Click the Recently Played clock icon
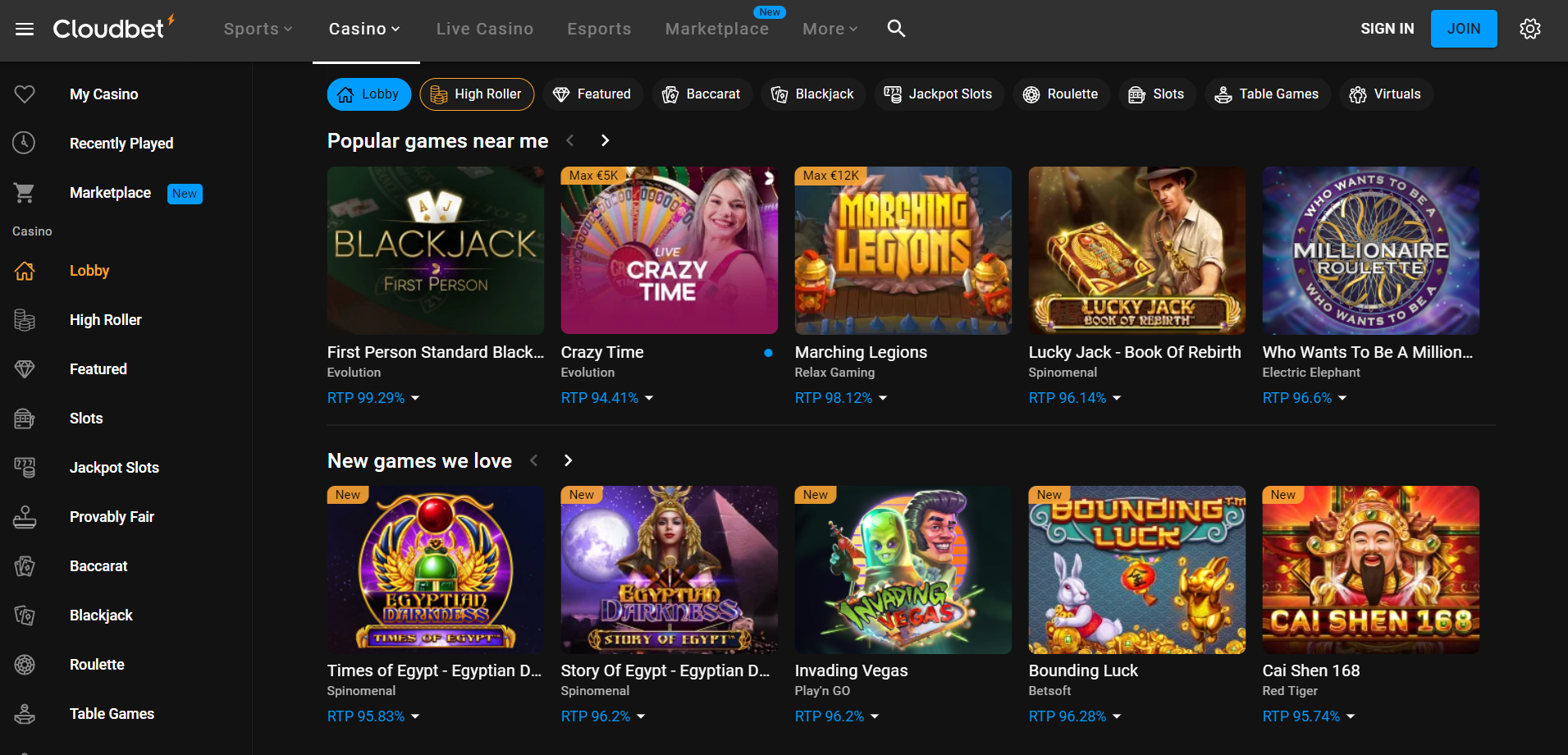 25,144
